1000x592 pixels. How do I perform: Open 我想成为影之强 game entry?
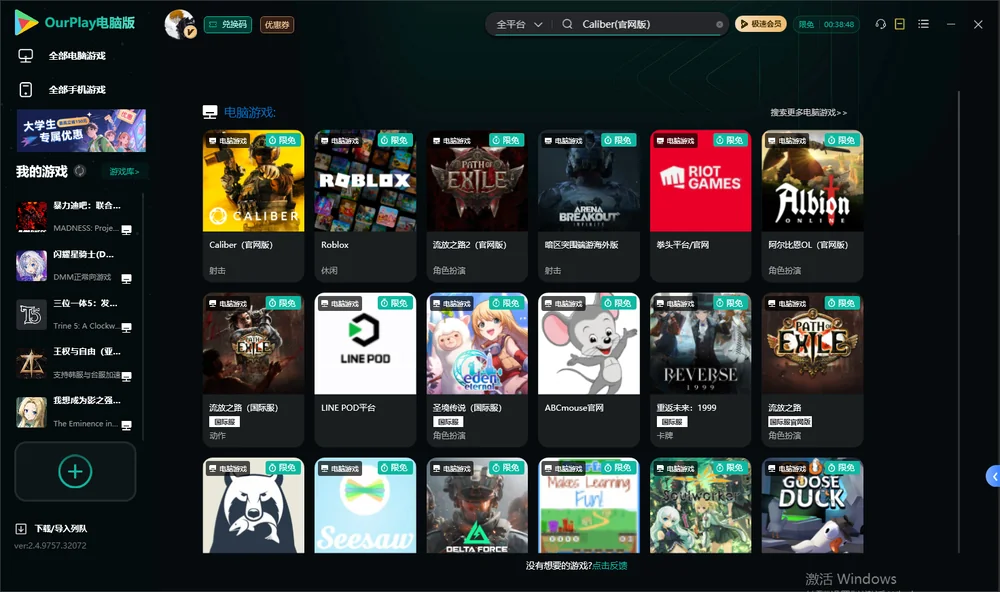(x=75, y=412)
